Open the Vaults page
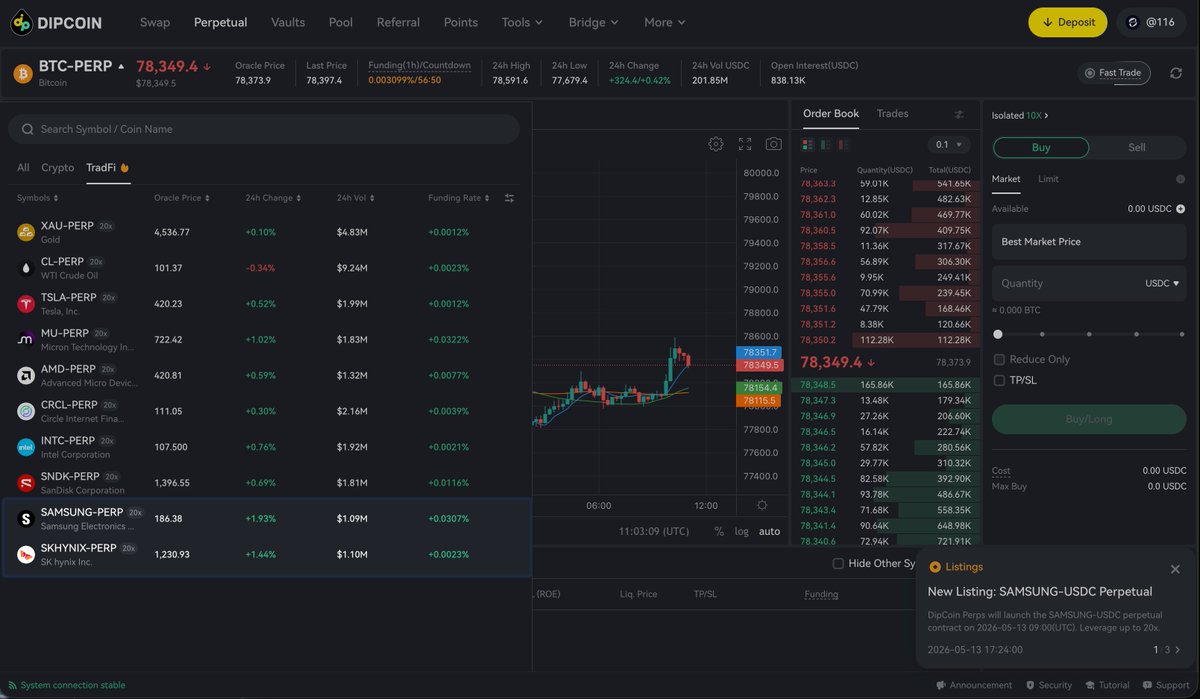1200x699 pixels. tap(288, 22)
